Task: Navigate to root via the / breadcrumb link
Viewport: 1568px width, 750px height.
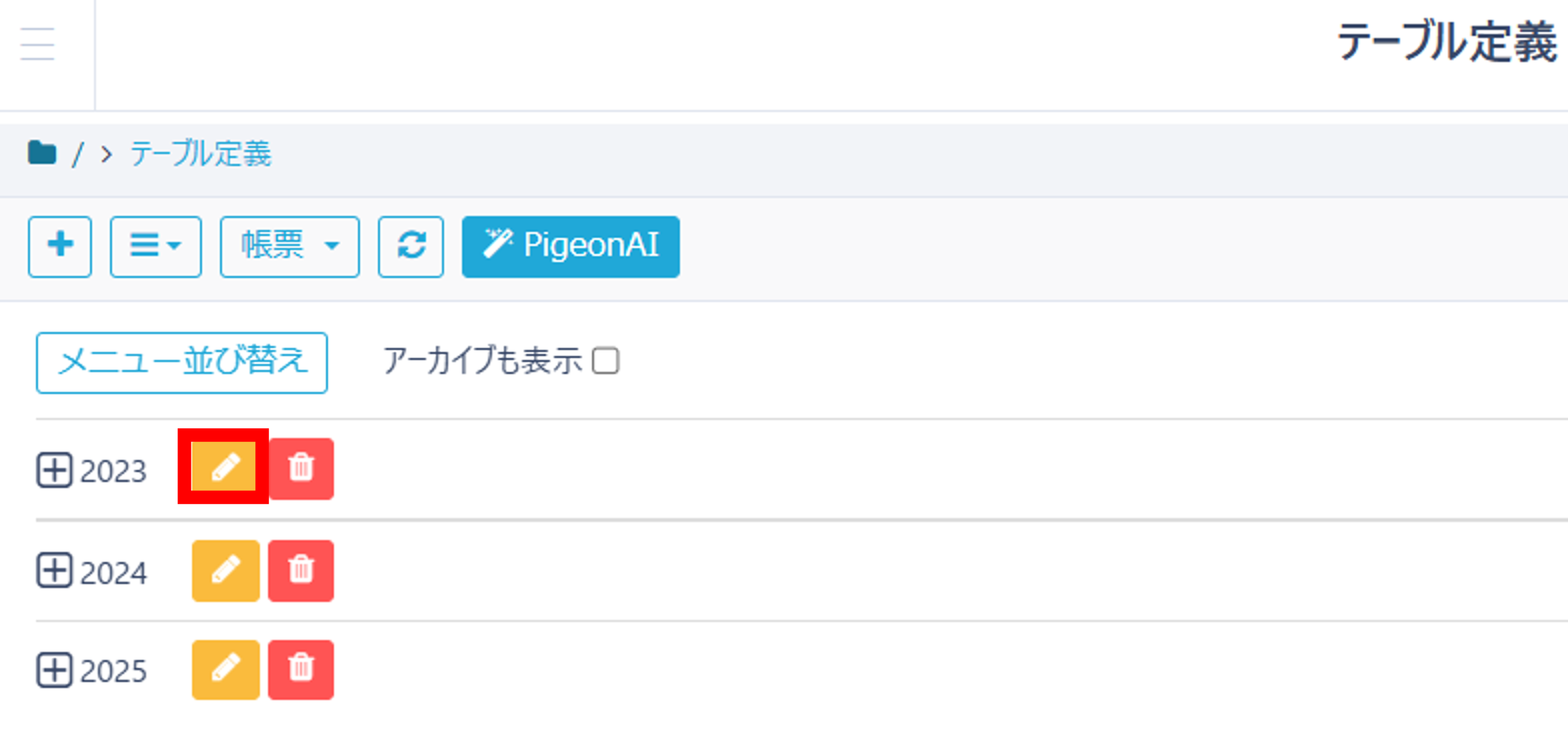Action: point(78,153)
